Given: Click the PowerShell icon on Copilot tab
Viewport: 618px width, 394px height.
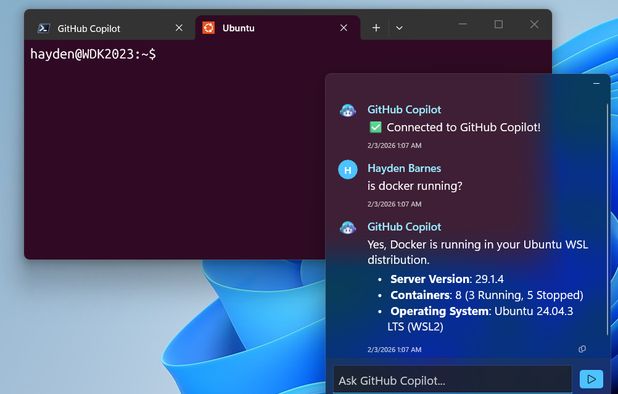Looking at the screenshot, I should 43,28.
